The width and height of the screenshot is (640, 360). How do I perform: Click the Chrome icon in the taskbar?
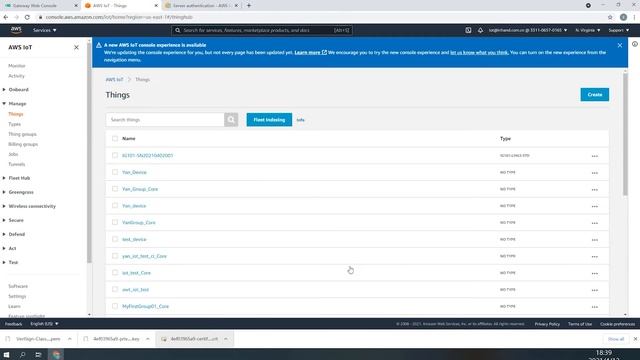click(x=56, y=354)
